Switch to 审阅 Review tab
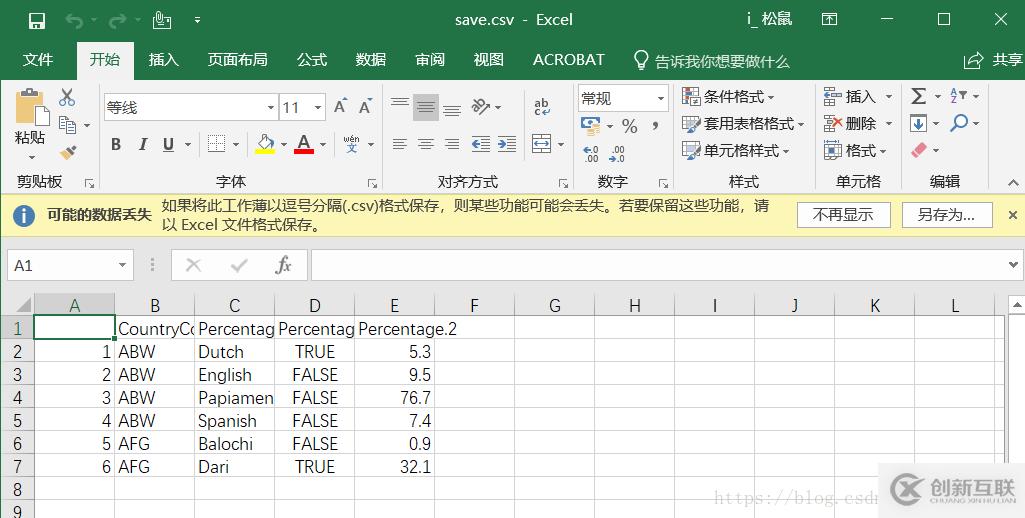 tap(429, 60)
